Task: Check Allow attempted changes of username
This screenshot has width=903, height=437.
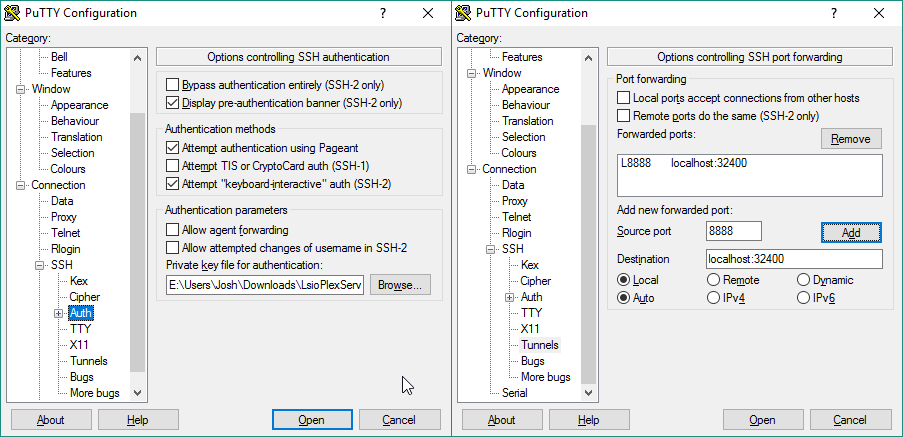Action: (x=172, y=248)
